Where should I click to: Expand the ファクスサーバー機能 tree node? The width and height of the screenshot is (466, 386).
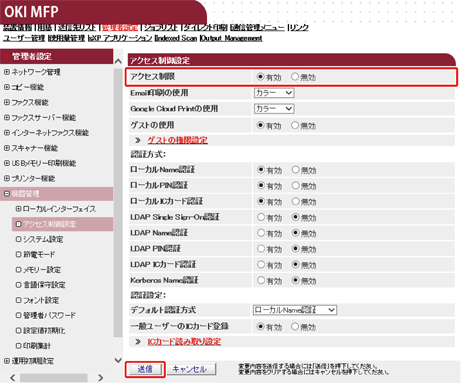click(x=7, y=117)
